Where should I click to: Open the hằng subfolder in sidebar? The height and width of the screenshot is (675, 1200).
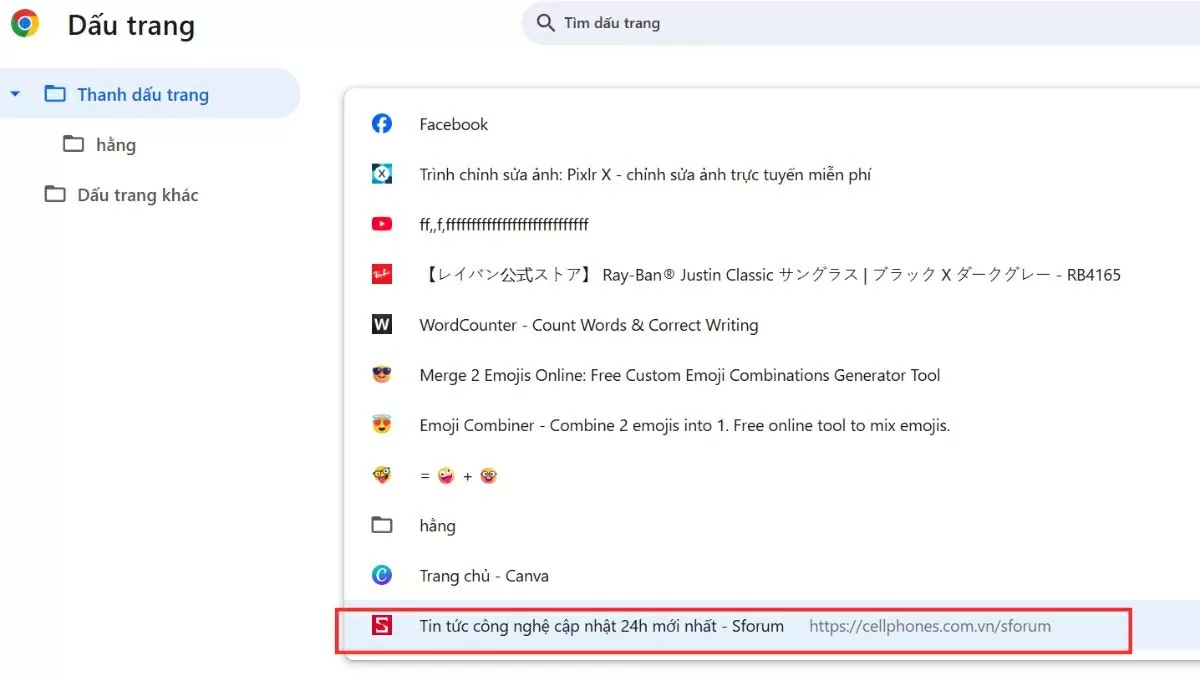[115, 145]
